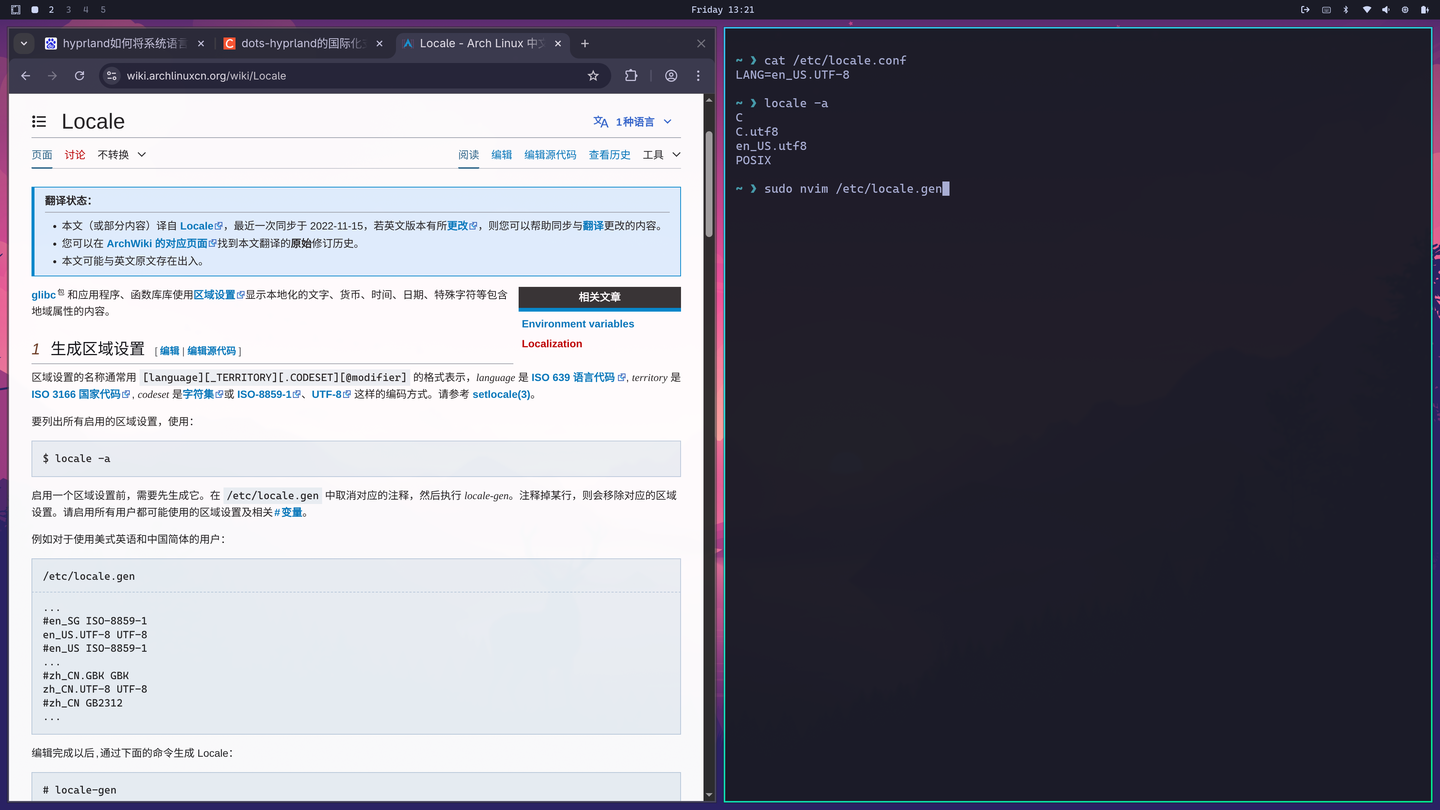This screenshot has height=810, width=1440.
Task: Click the browser extensions puzzle icon
Action: pos(631,75)
